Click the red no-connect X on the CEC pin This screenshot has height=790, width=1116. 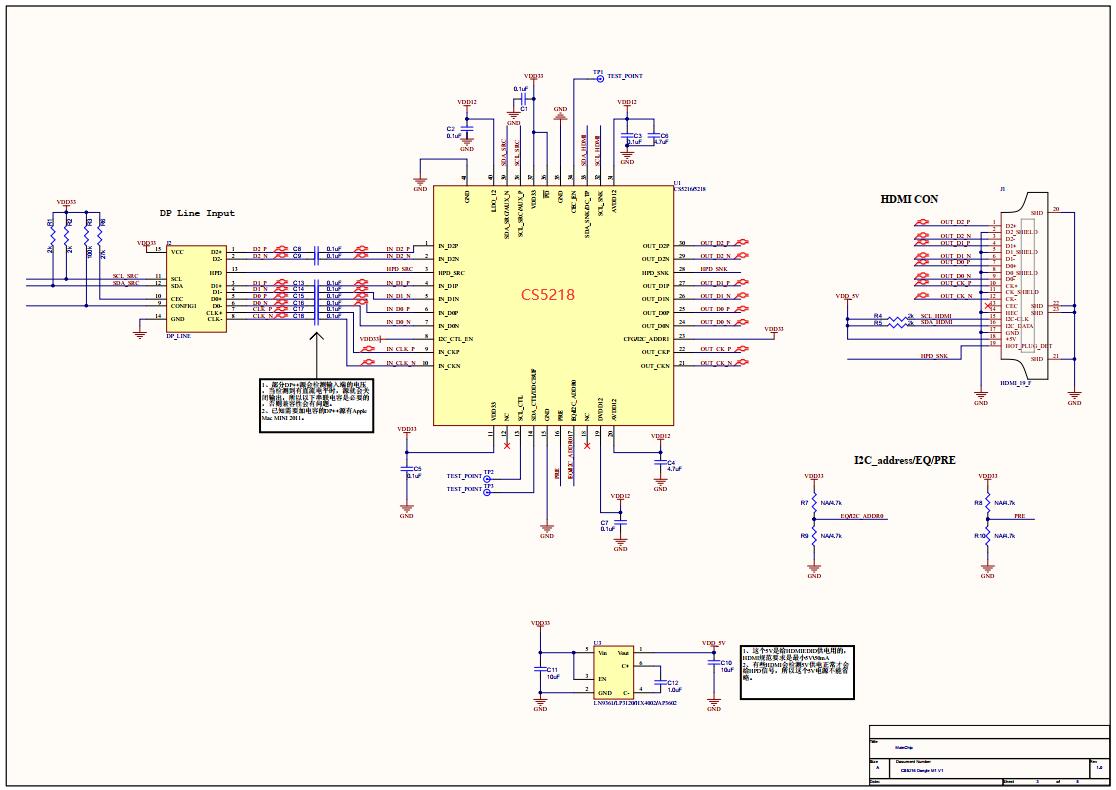click(988, 305)
